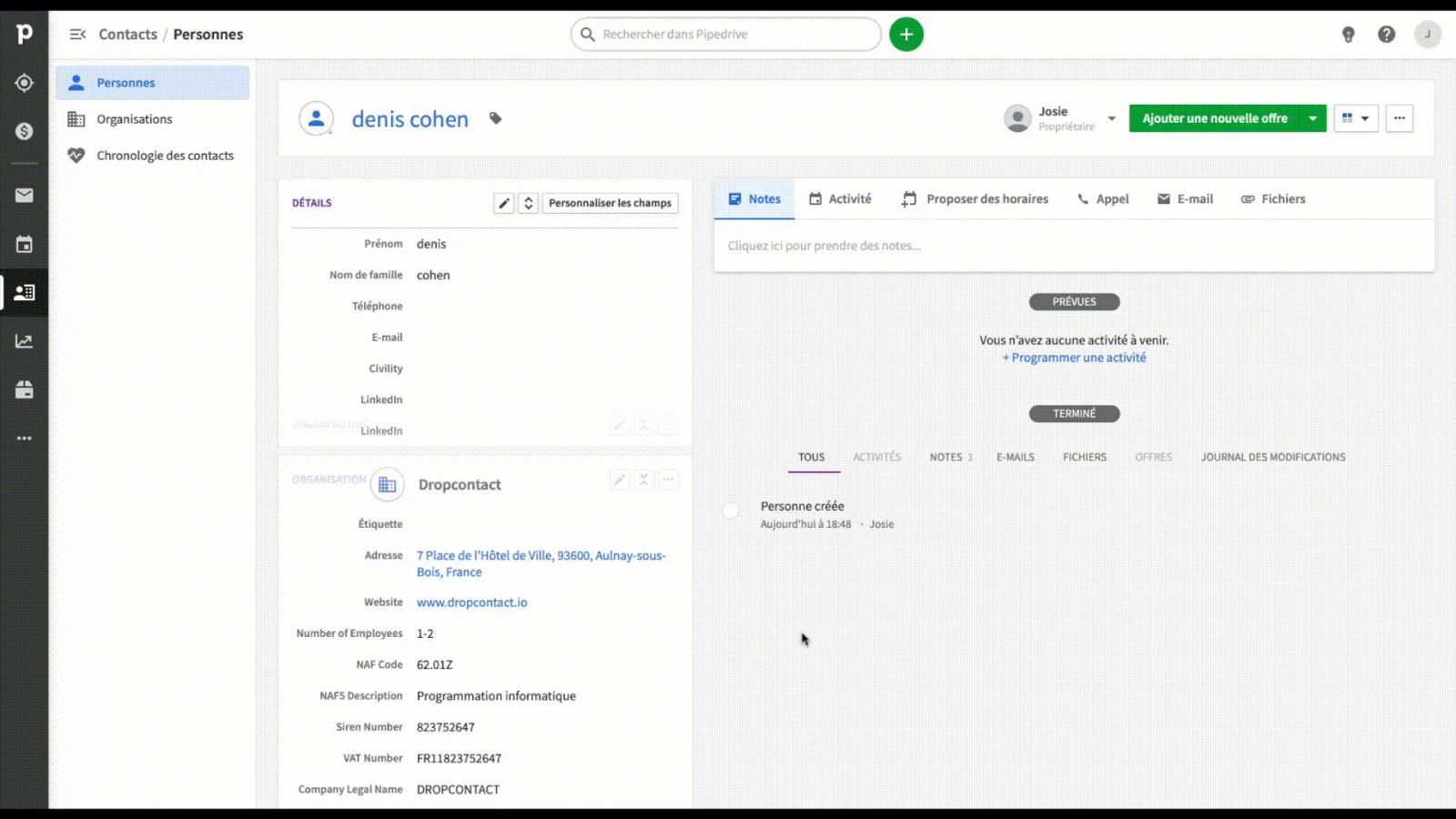The height and width of the screenshot is (819, 1456).
Task: Open the Aulnay-sous-Bois address link
Action: click(541, 563)
